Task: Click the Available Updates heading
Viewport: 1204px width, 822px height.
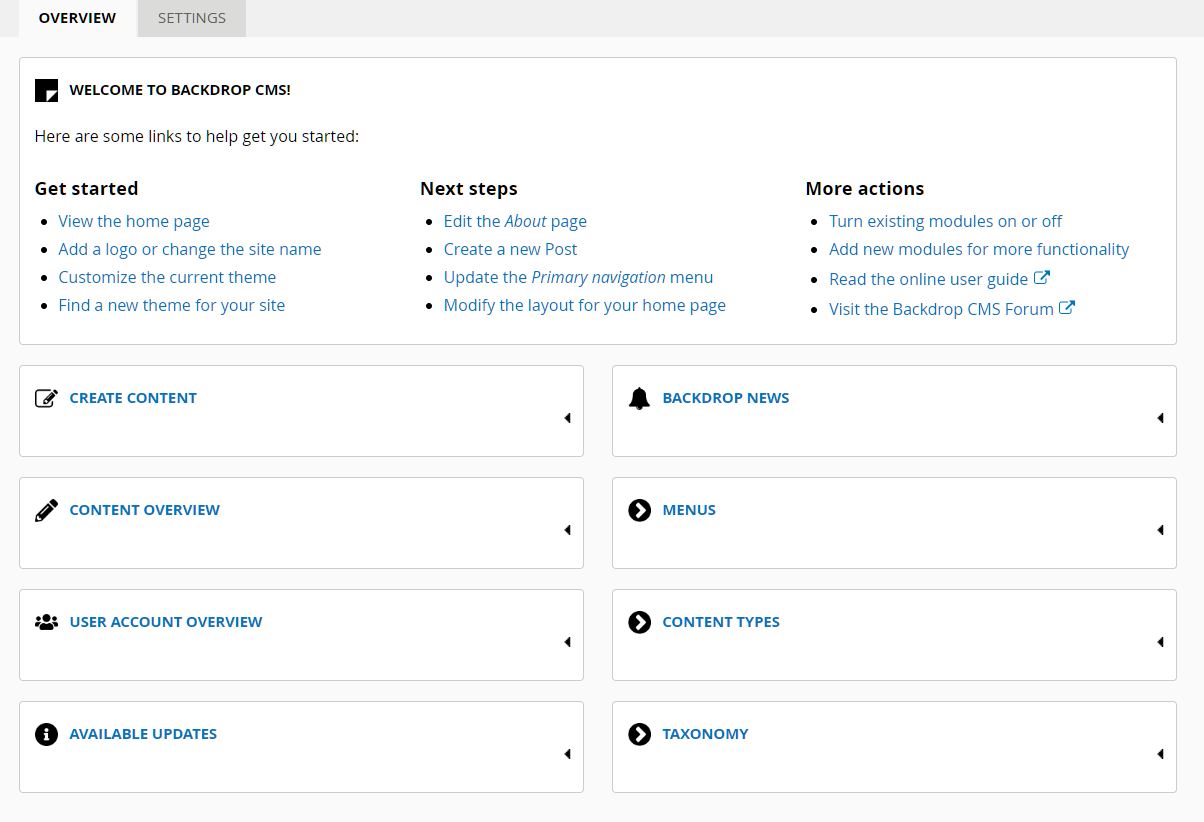Action: (143, 734)
